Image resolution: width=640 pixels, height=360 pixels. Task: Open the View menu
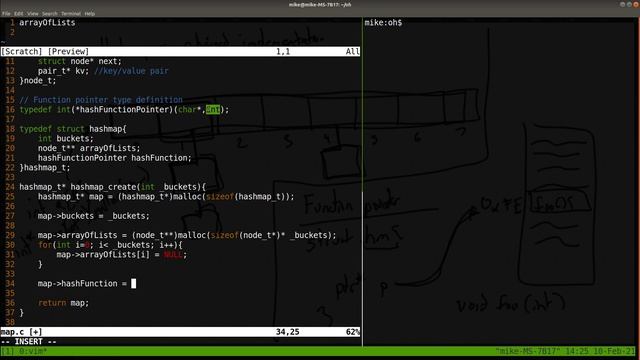tap(33, 13)
